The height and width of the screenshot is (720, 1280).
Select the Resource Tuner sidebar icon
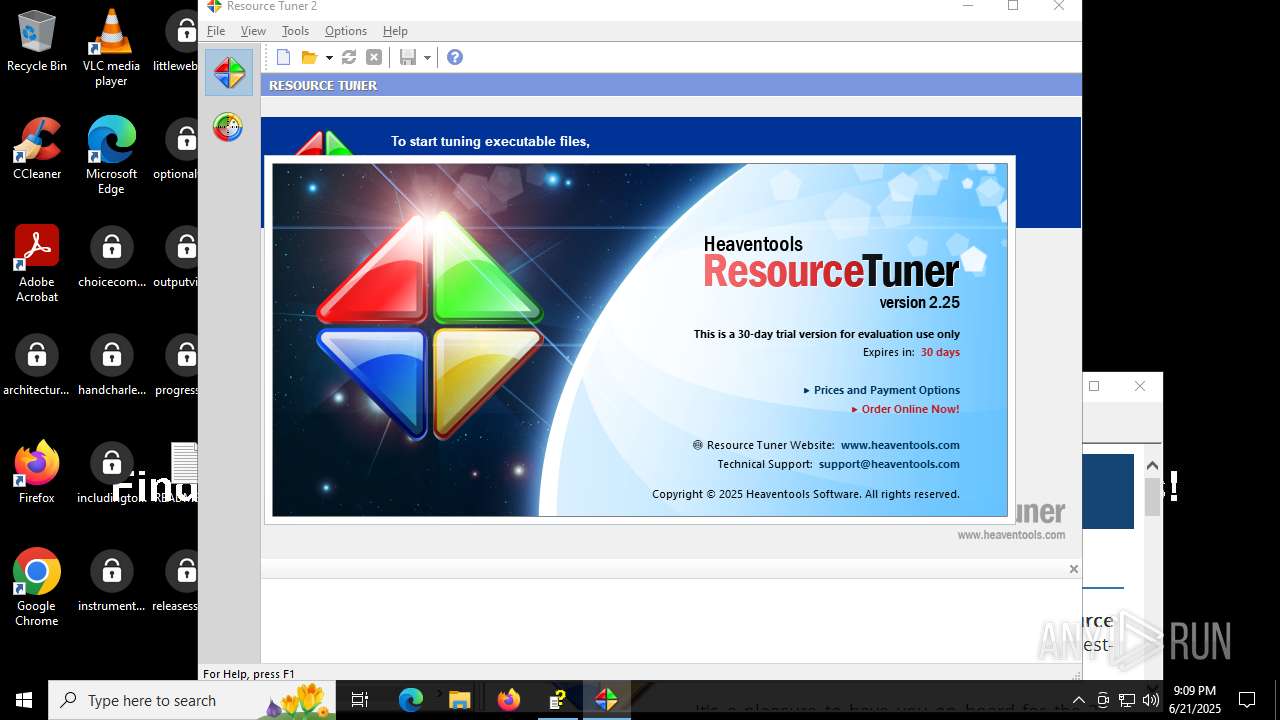click(x=229, y=73)
